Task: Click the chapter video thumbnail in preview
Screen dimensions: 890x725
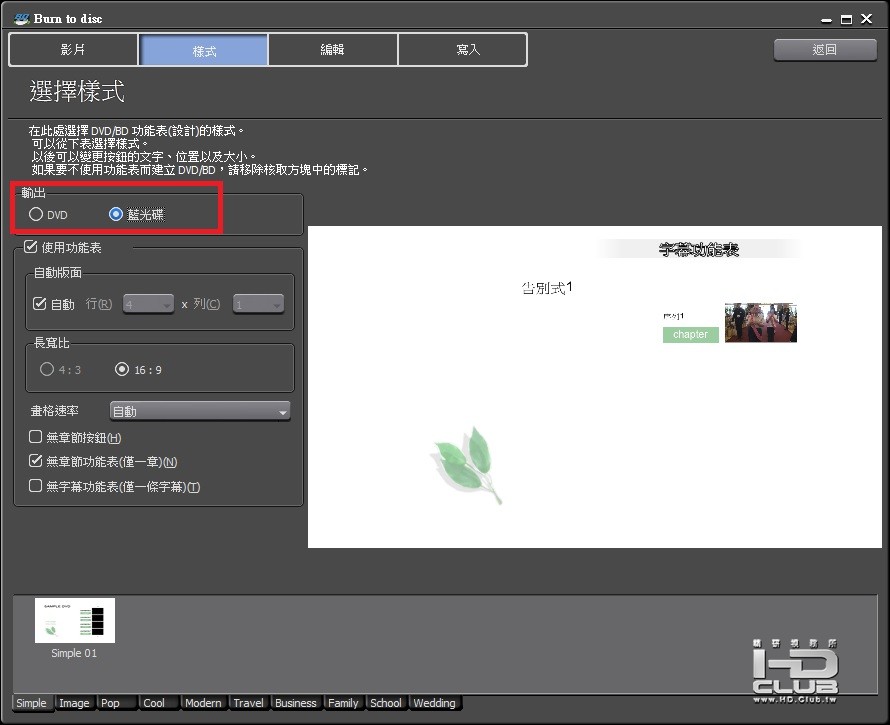Action: pos(761,322)
